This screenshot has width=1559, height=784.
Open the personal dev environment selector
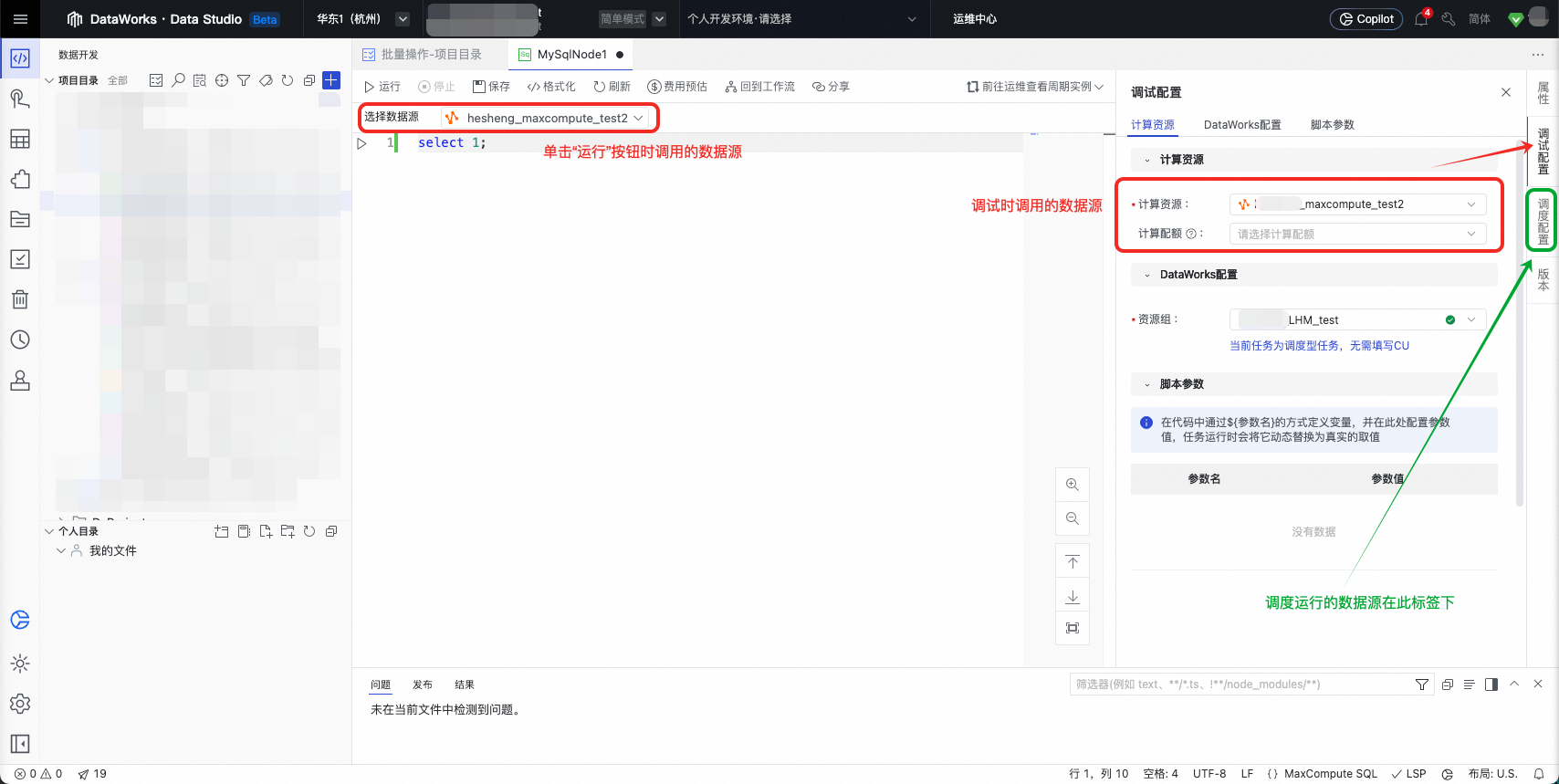(801, 19)
